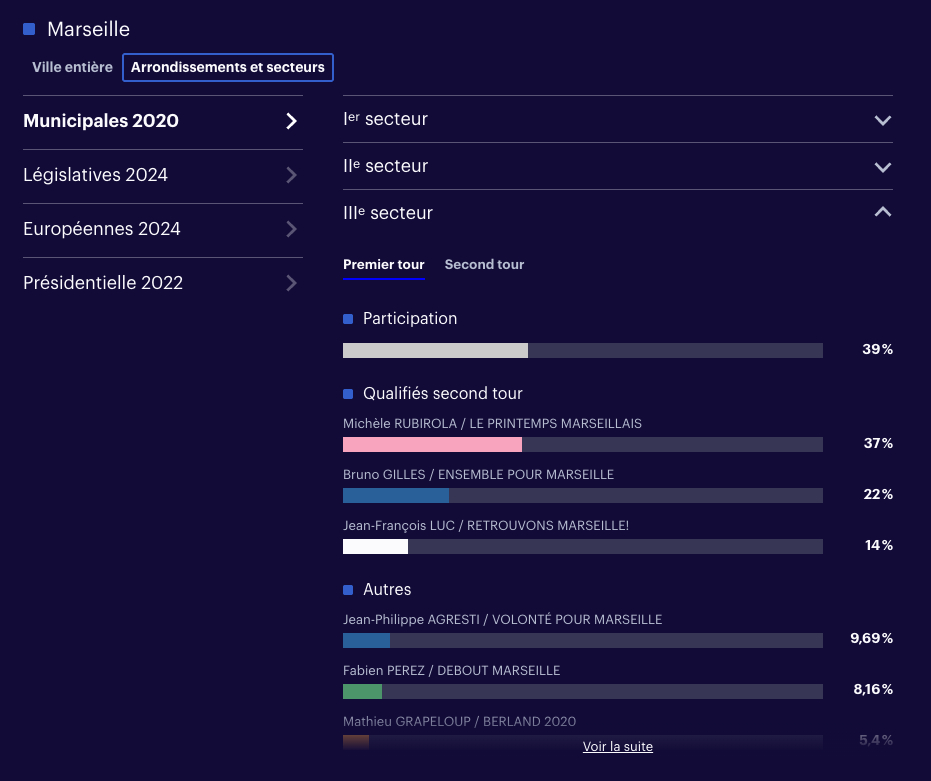The width and height of the screenshot is (931, 781).
Task: Click the blue bullet next to Participation
Action: (x=348, y=319)
